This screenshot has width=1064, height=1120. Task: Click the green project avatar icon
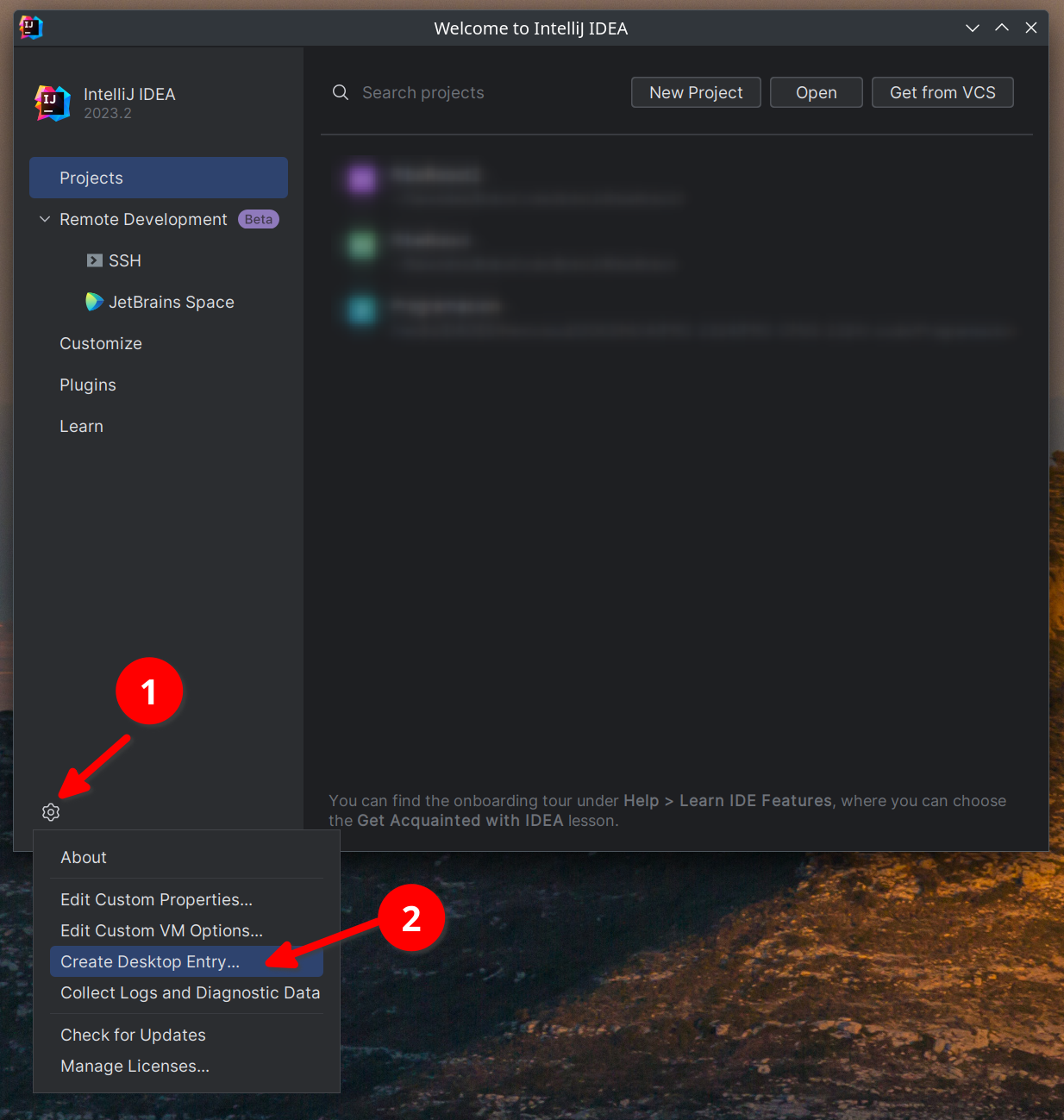pos(361,244)
